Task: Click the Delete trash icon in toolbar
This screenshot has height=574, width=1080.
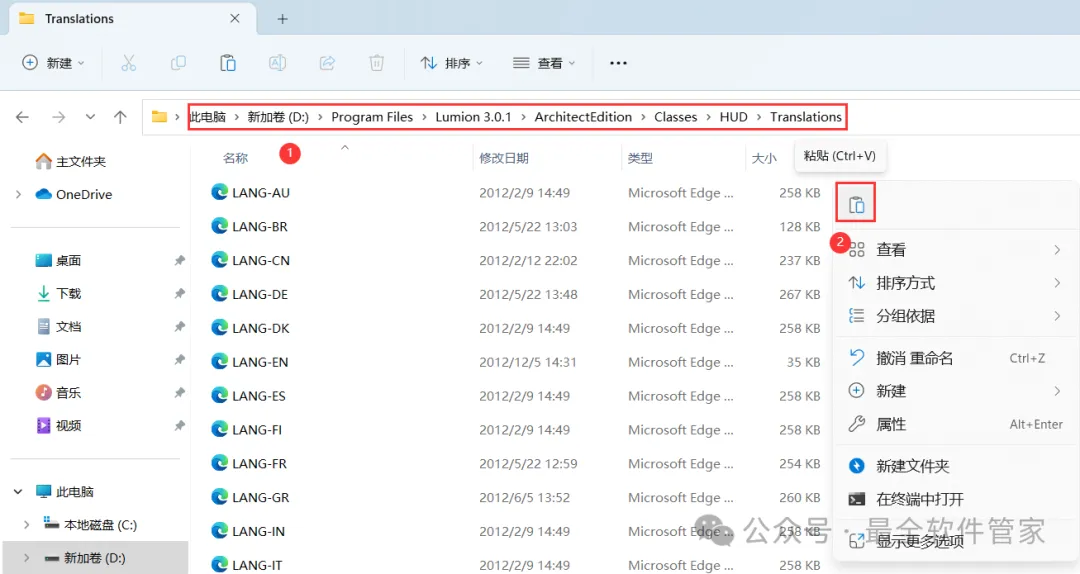Action: (377, 63)
